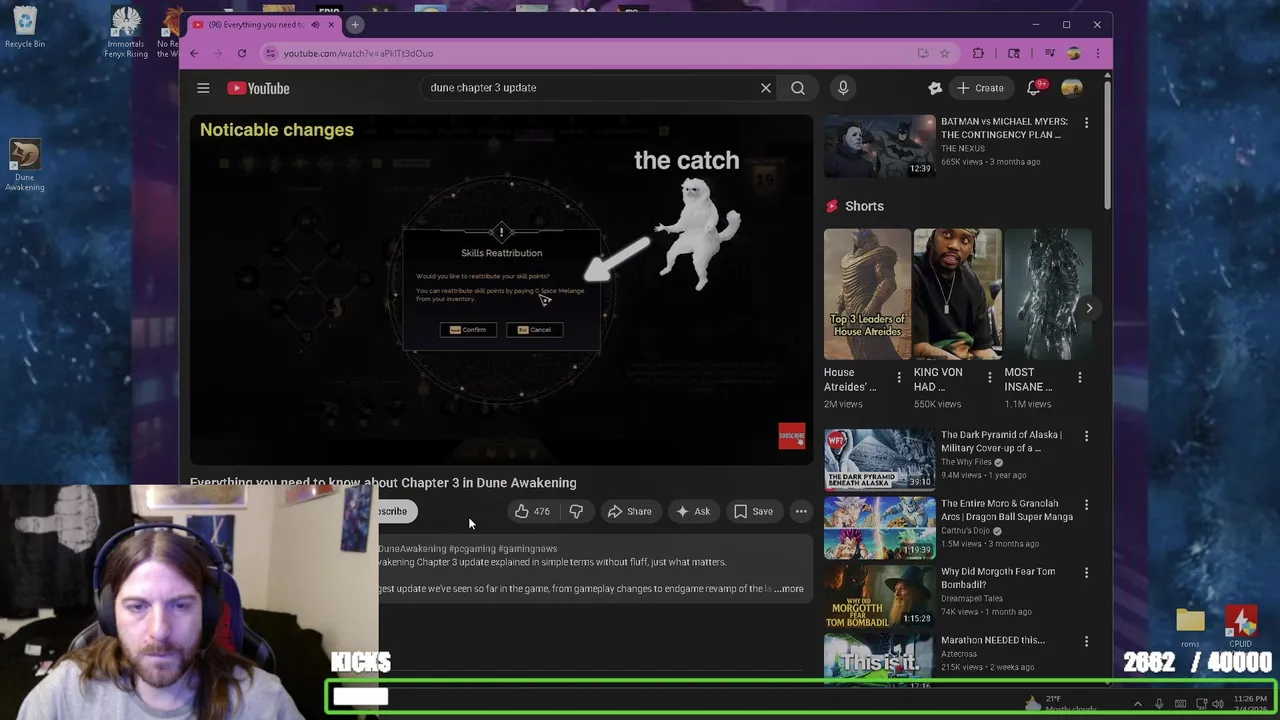This screenshot has height=720, width=1280.
Task: Click the red subscribe watermark in the video
Action: point(791,436)
